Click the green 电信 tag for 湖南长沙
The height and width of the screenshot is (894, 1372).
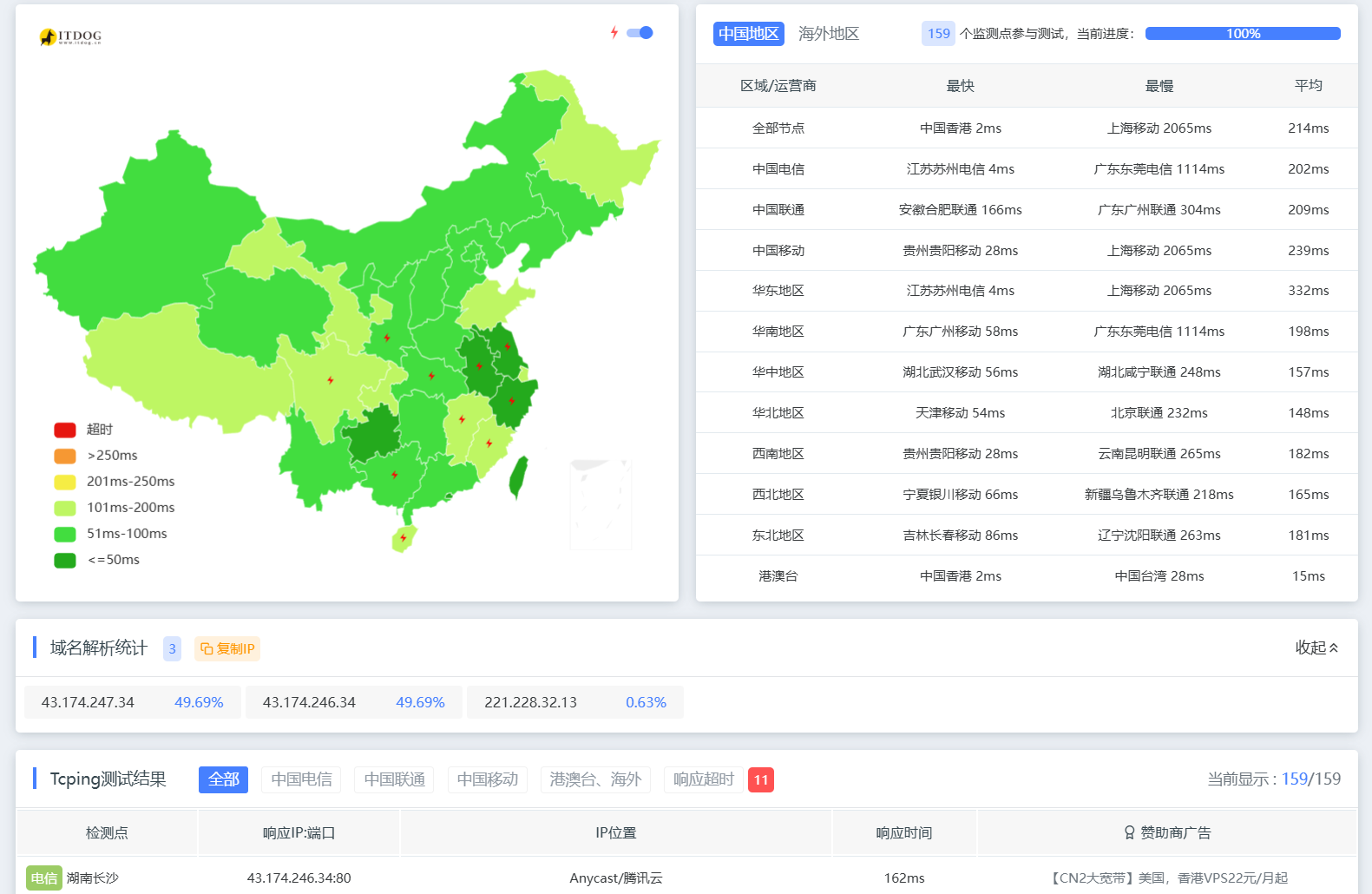coord(43,878)
